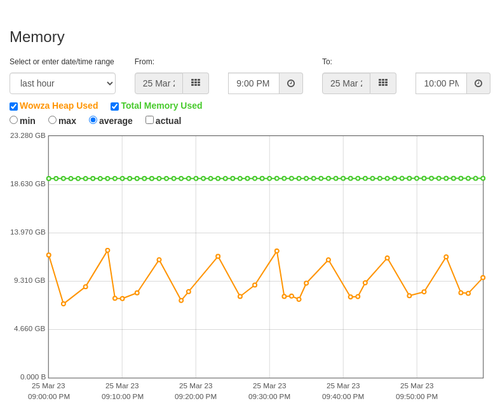
Task: Open the 'last hour' date range dropdown
Action: 63,83
